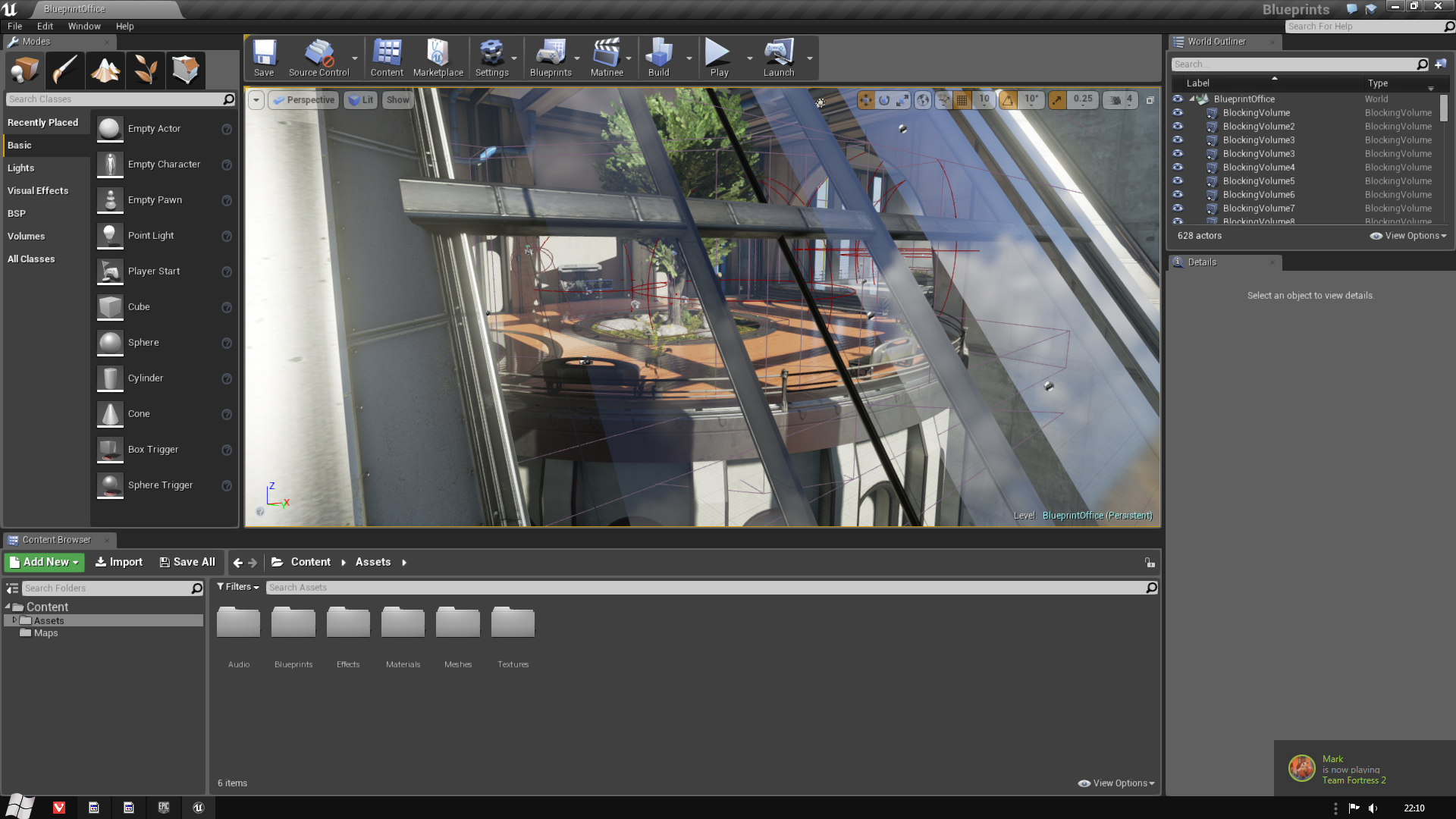Select the Foliage mode icon

pos(146,70)
